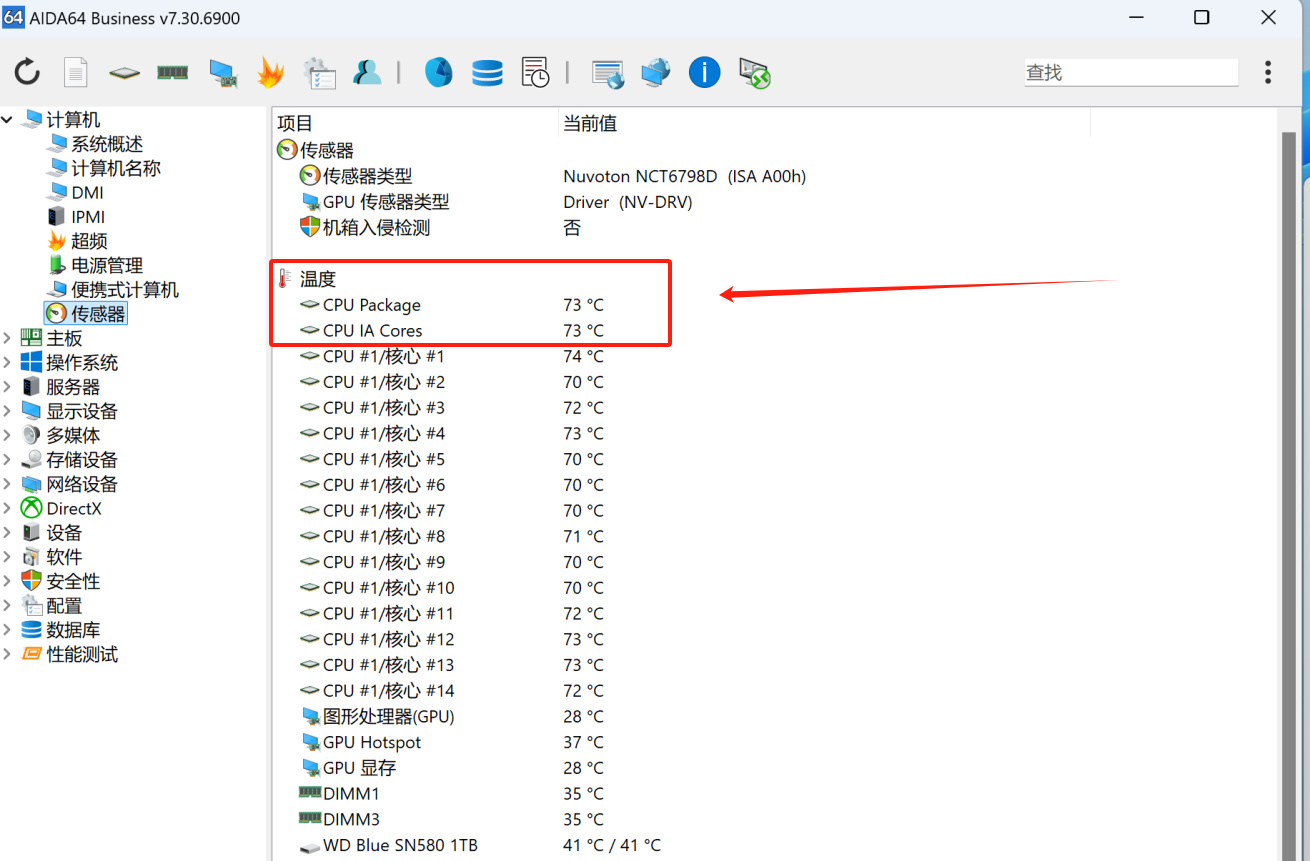Click the CPU chip toolbar icon
Viewport: 1310px width, 861px height.
coord(125,72)
